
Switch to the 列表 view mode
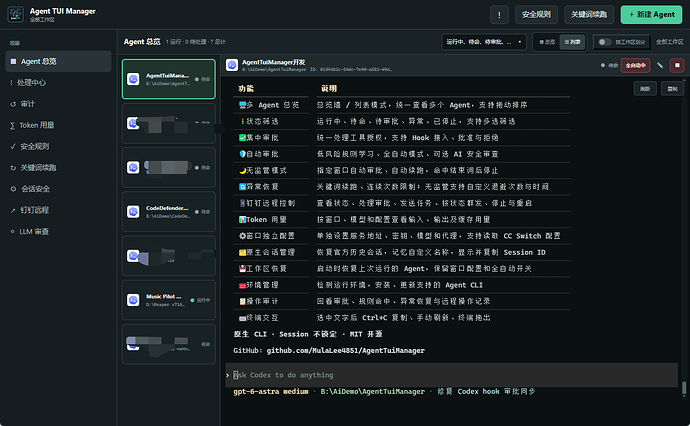(x=572, y=42)
